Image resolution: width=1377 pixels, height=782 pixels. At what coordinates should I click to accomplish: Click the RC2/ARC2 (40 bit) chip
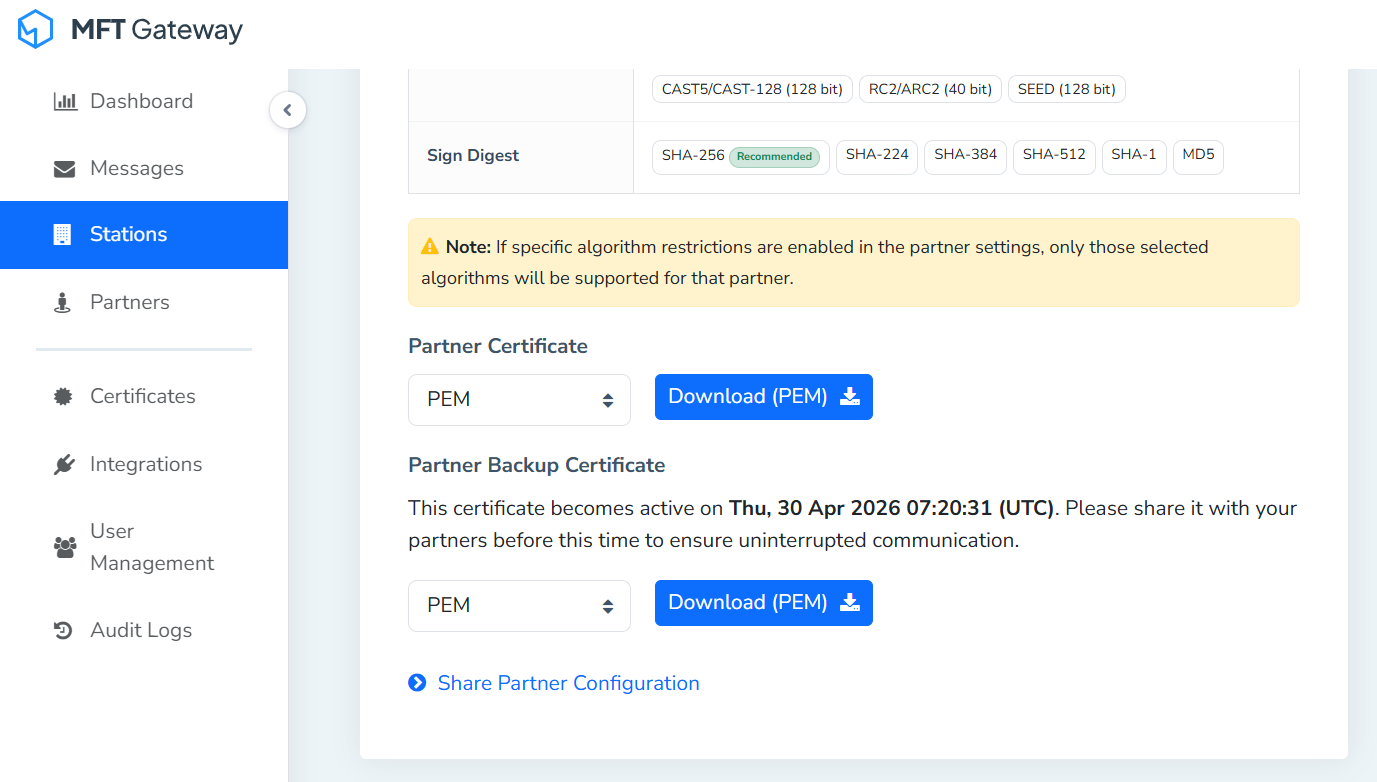(x=930, y=89)
